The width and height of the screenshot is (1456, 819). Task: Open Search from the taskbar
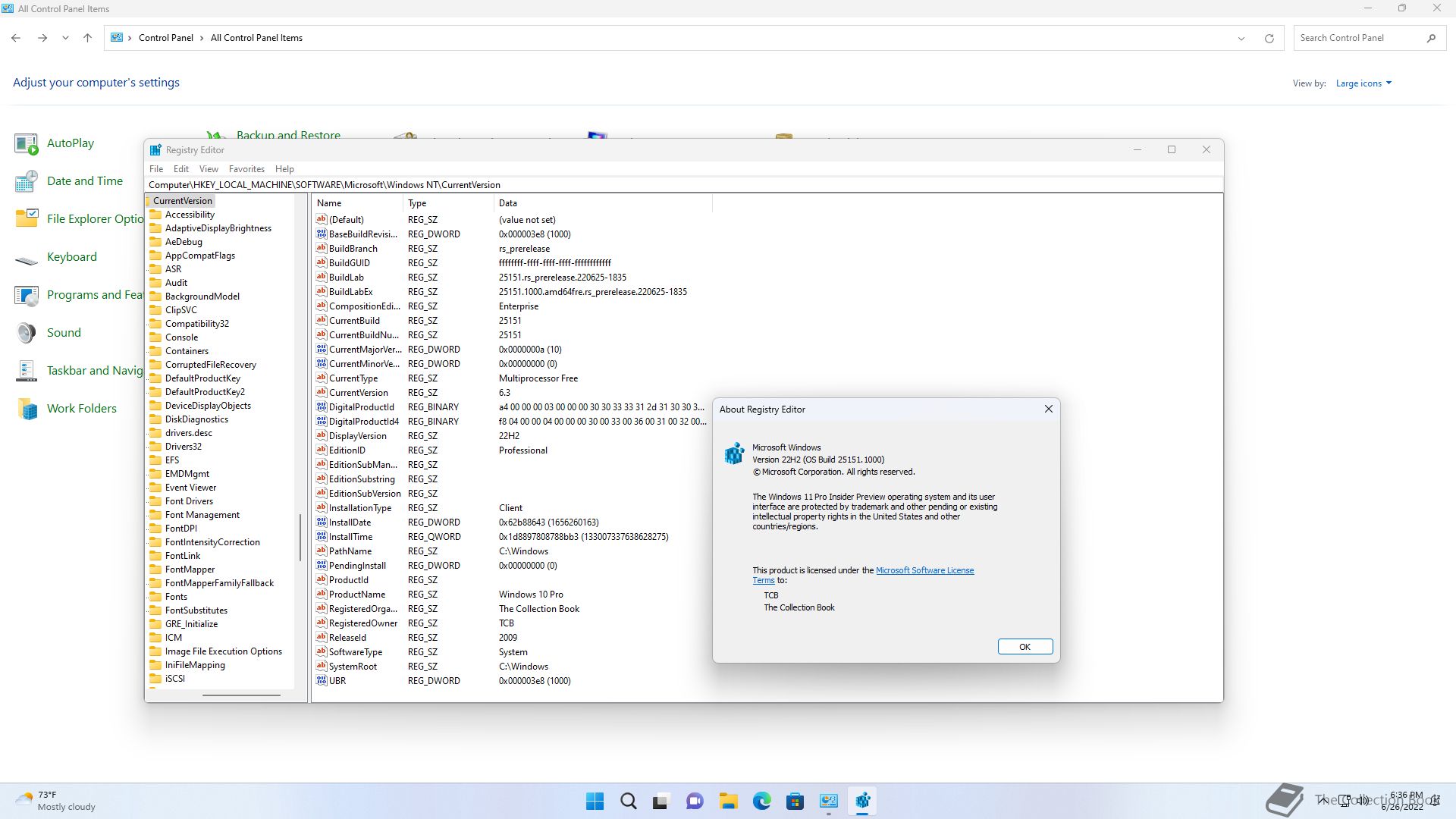click(628, 801)
